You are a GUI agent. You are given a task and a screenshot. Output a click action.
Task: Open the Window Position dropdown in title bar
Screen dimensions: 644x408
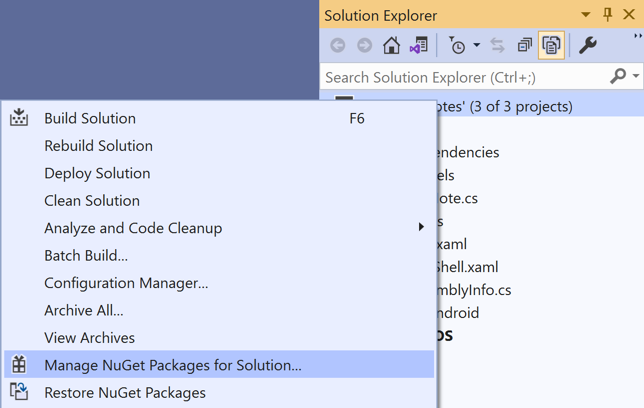(586, 15)
